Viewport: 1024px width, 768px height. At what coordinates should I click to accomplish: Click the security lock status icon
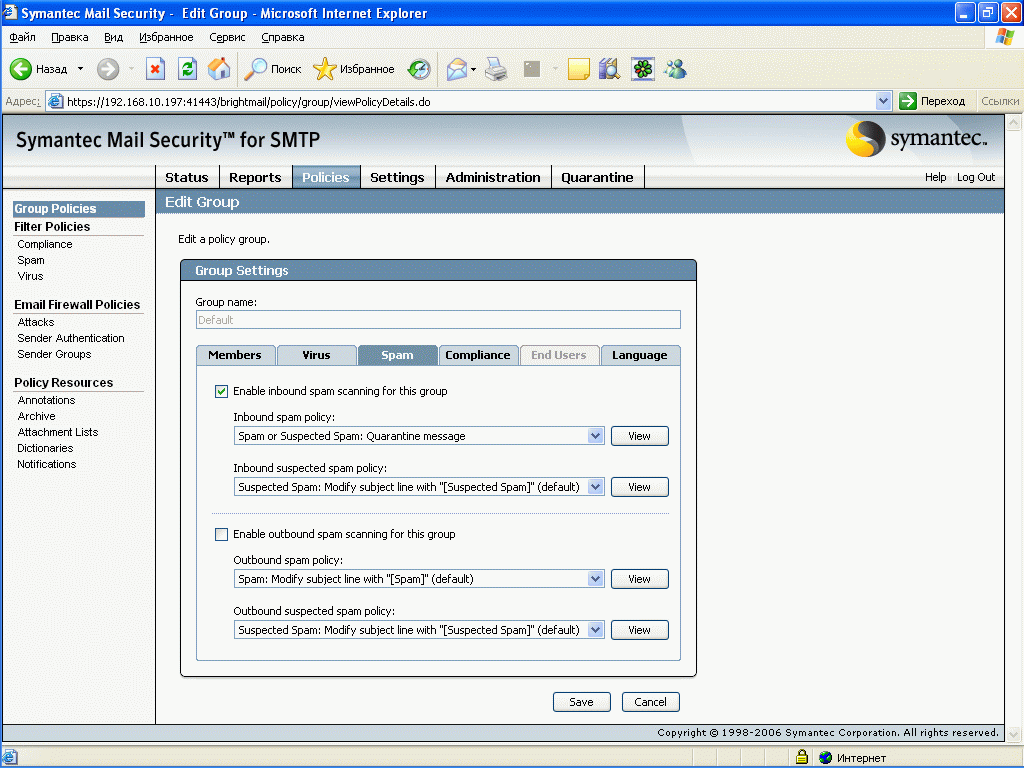802,757
